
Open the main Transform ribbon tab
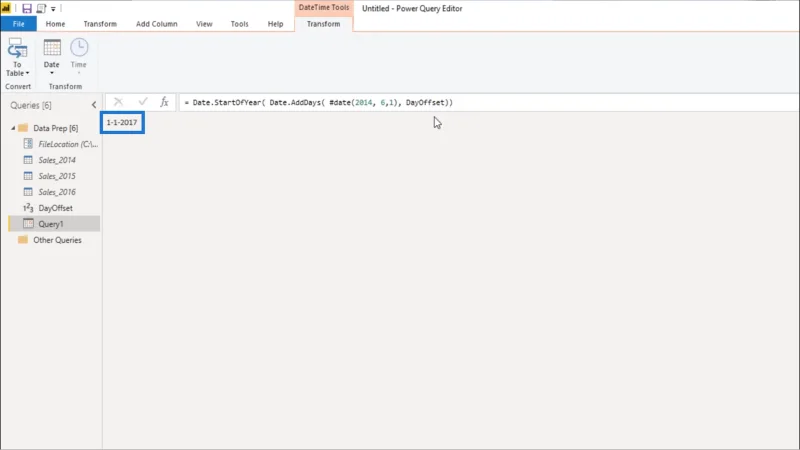[100, 24]
